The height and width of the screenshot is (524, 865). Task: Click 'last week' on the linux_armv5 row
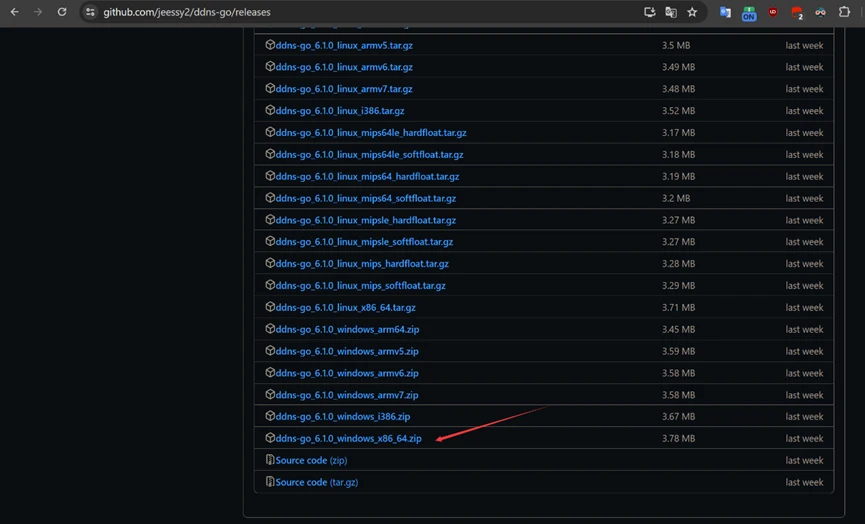point(804,45)
